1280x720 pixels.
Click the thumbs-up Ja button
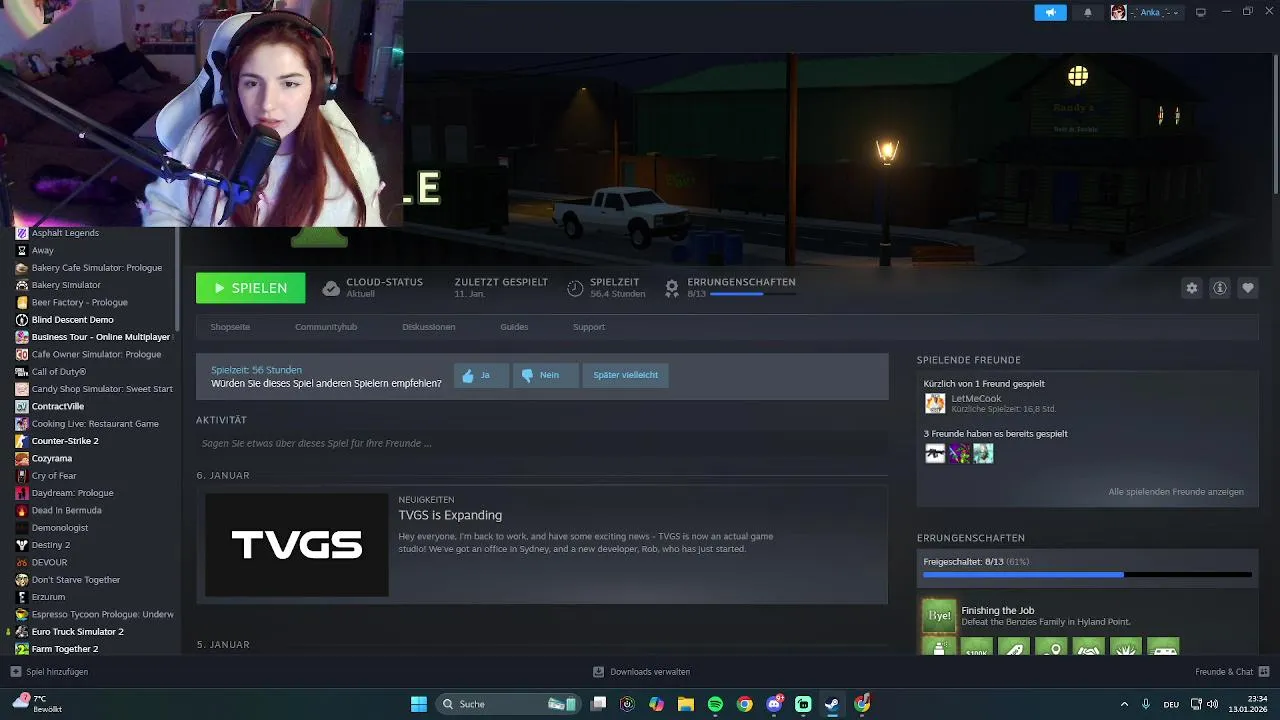[481, 375]
